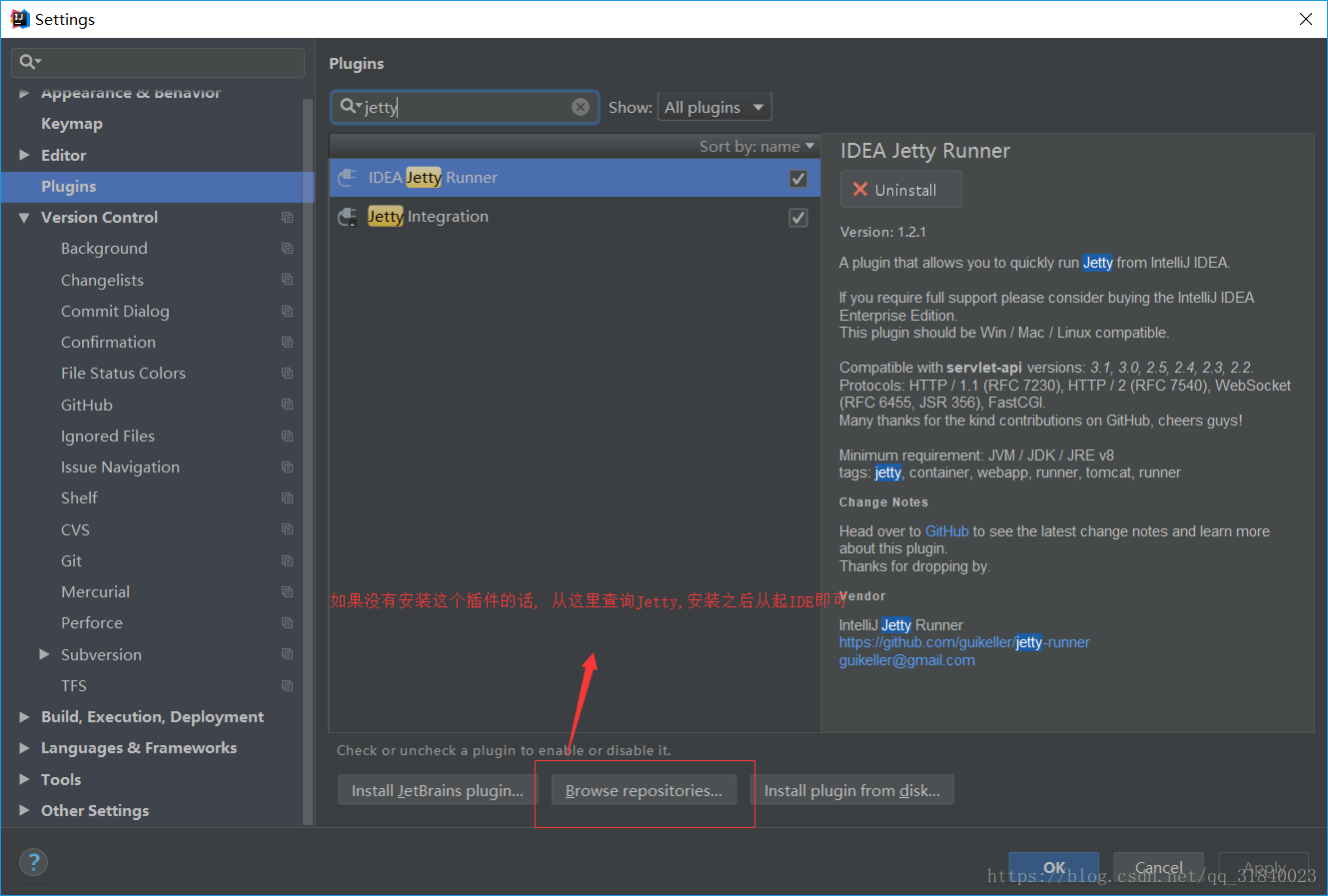The height and width of the screenshot is (896, 1328).
Task: Click project-level icon next to Background
Action: pyautogui.click(x=287, y=248)
